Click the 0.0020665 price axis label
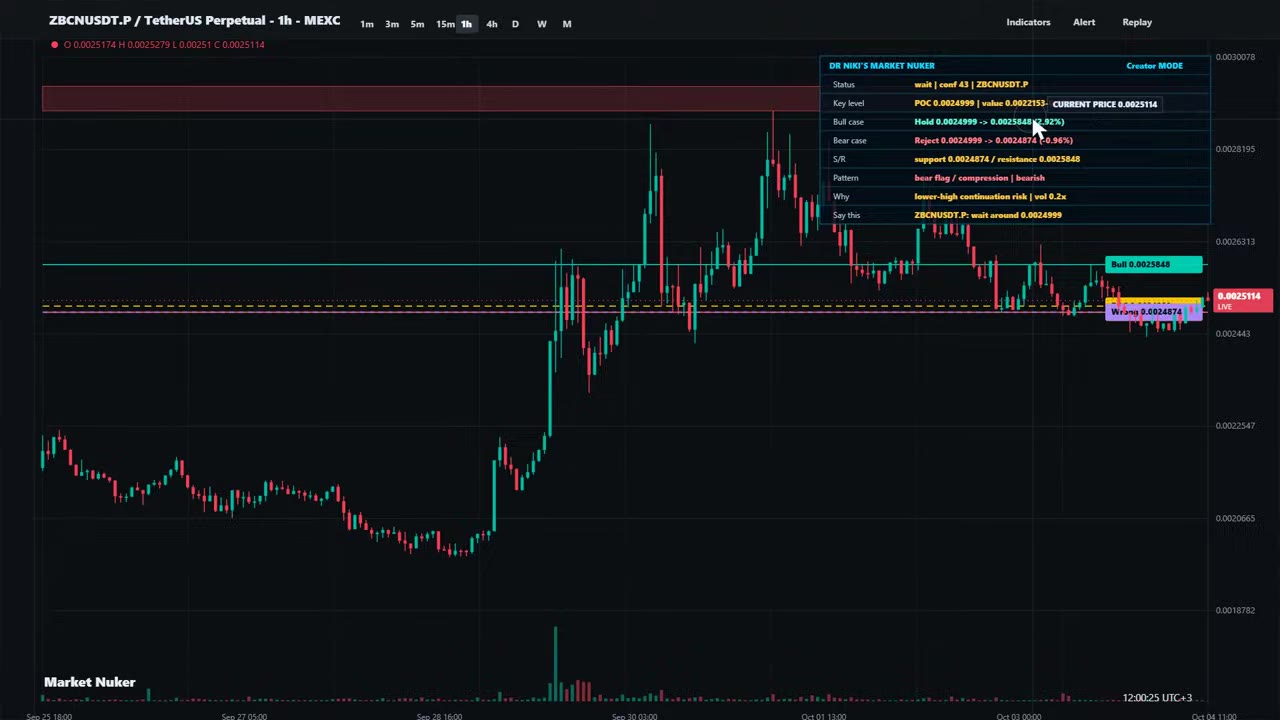The height and width of the screenshot is (720, 1280). pos(1235,518)
